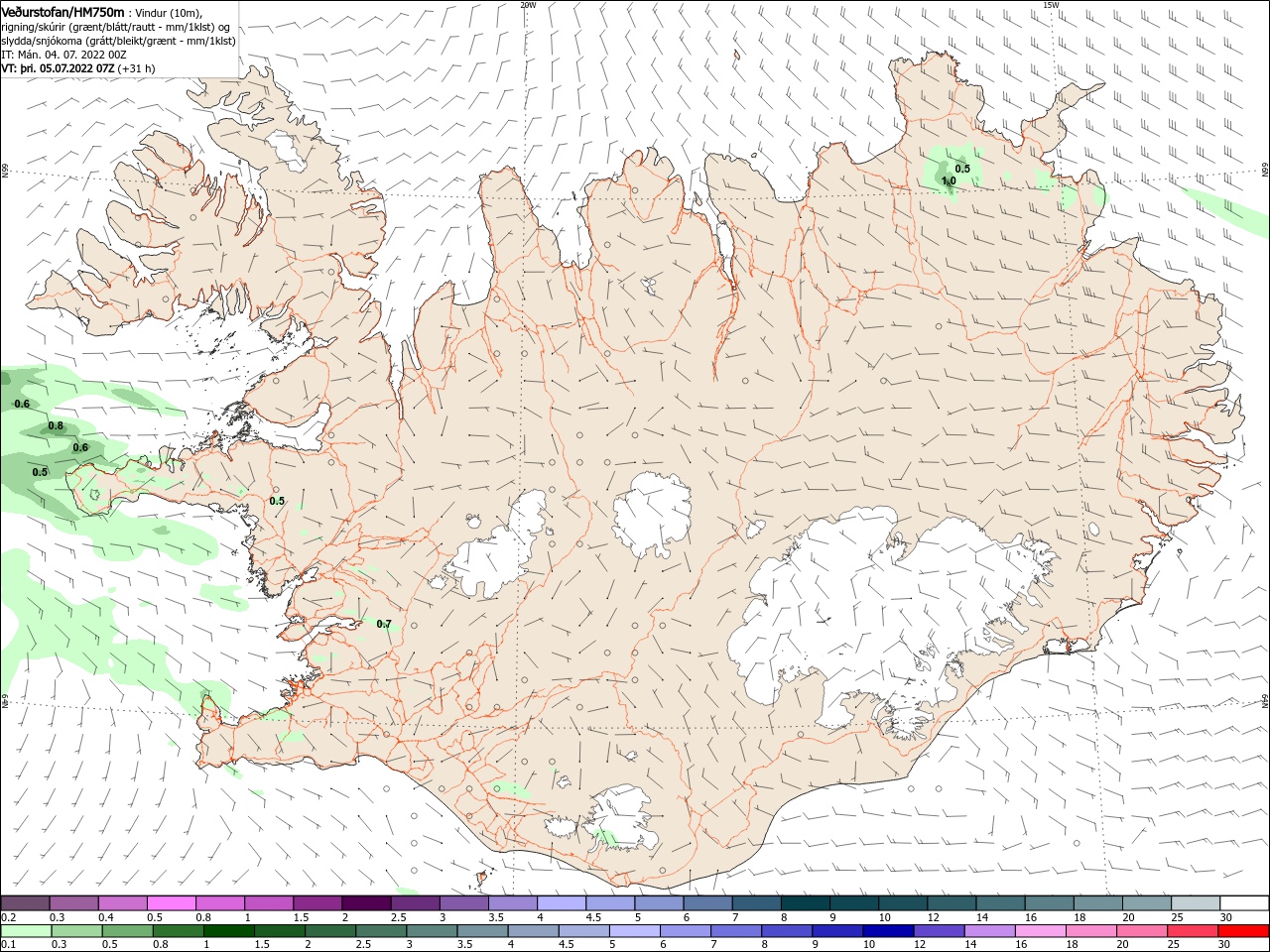Viewport: 1270px width, 952px height.
Task: Select the IT: Mán. 04. 07. 2022 00Z line
Action: pyautogui.click(x=64, y=55)
